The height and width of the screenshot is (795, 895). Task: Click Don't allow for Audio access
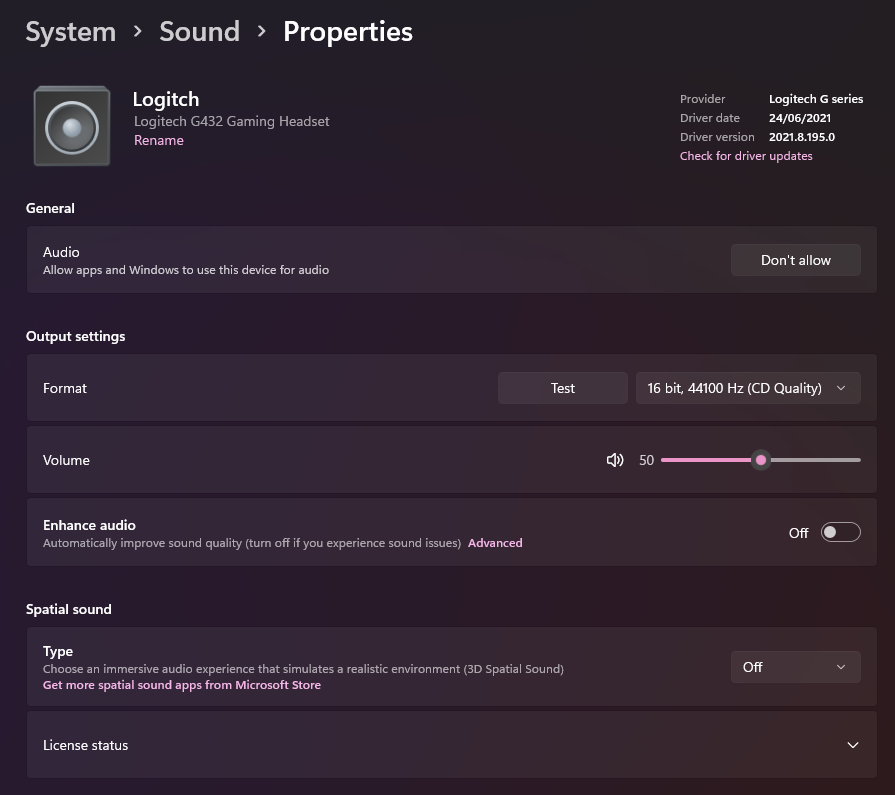pyautogui.click(x=795, y=260)
